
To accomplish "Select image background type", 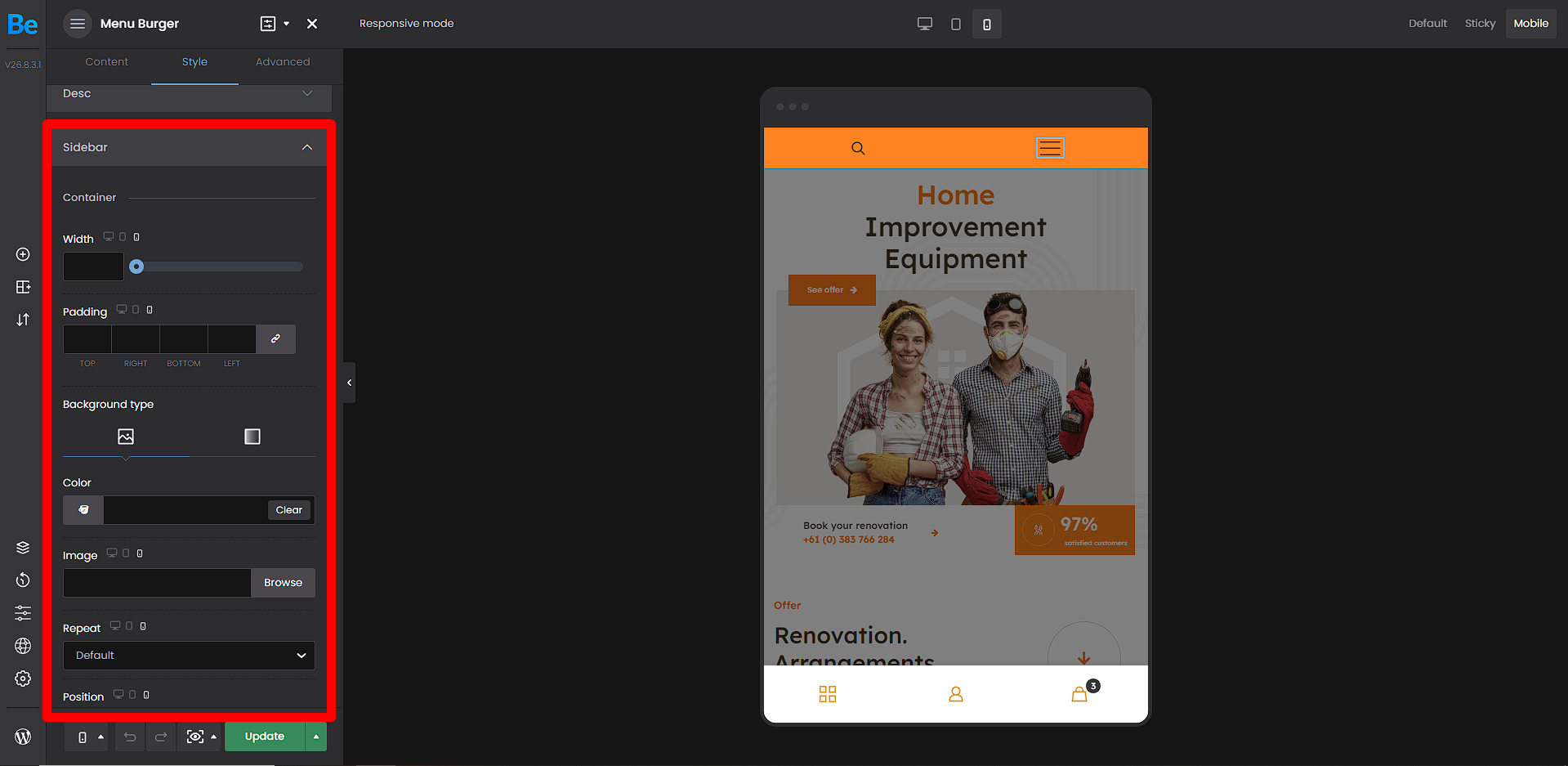I will coord(126,437).
